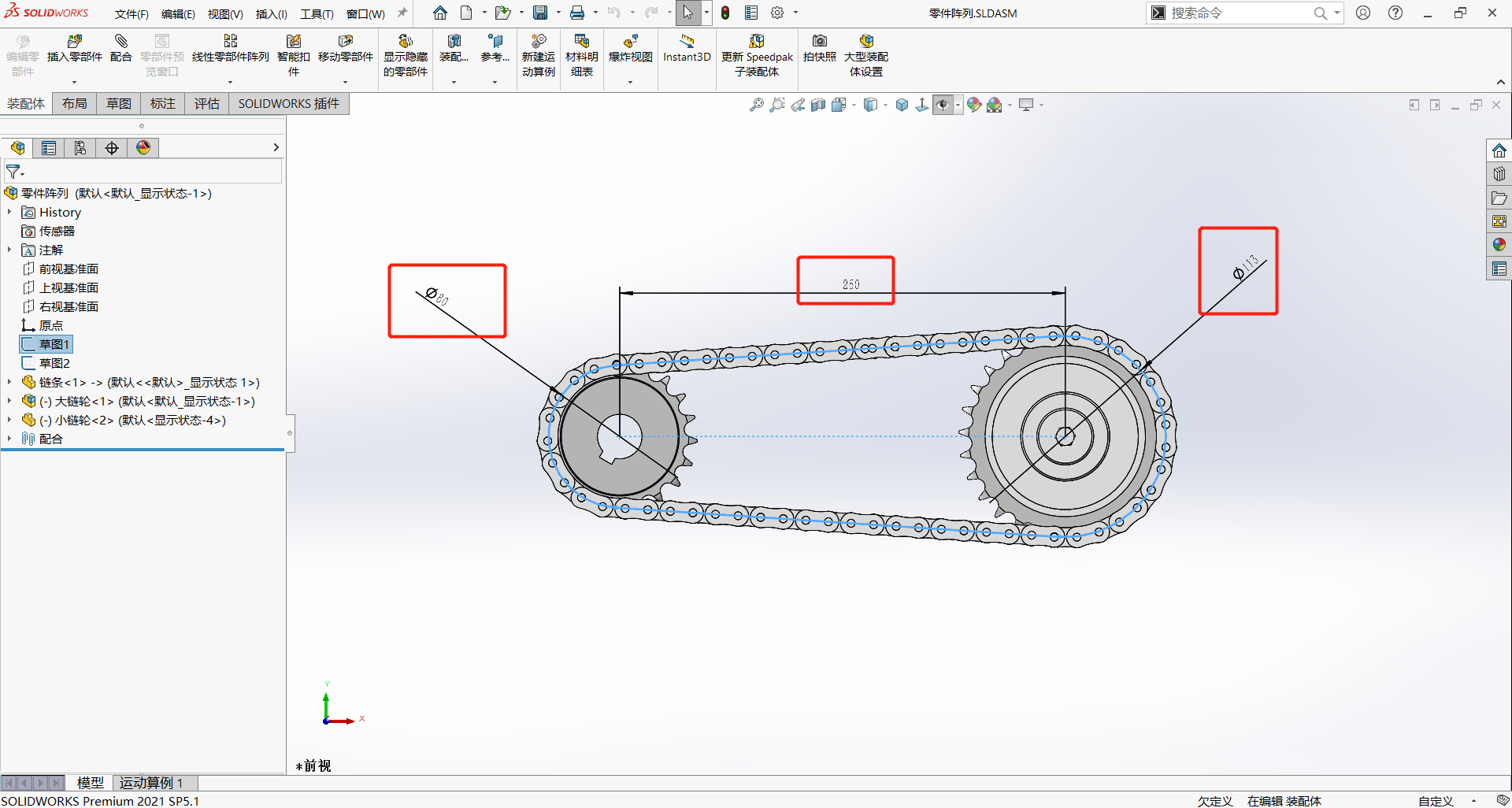Expand the 小链轮<2> component node
Viewport: 1512px width, 808px height.
(9, 421)
